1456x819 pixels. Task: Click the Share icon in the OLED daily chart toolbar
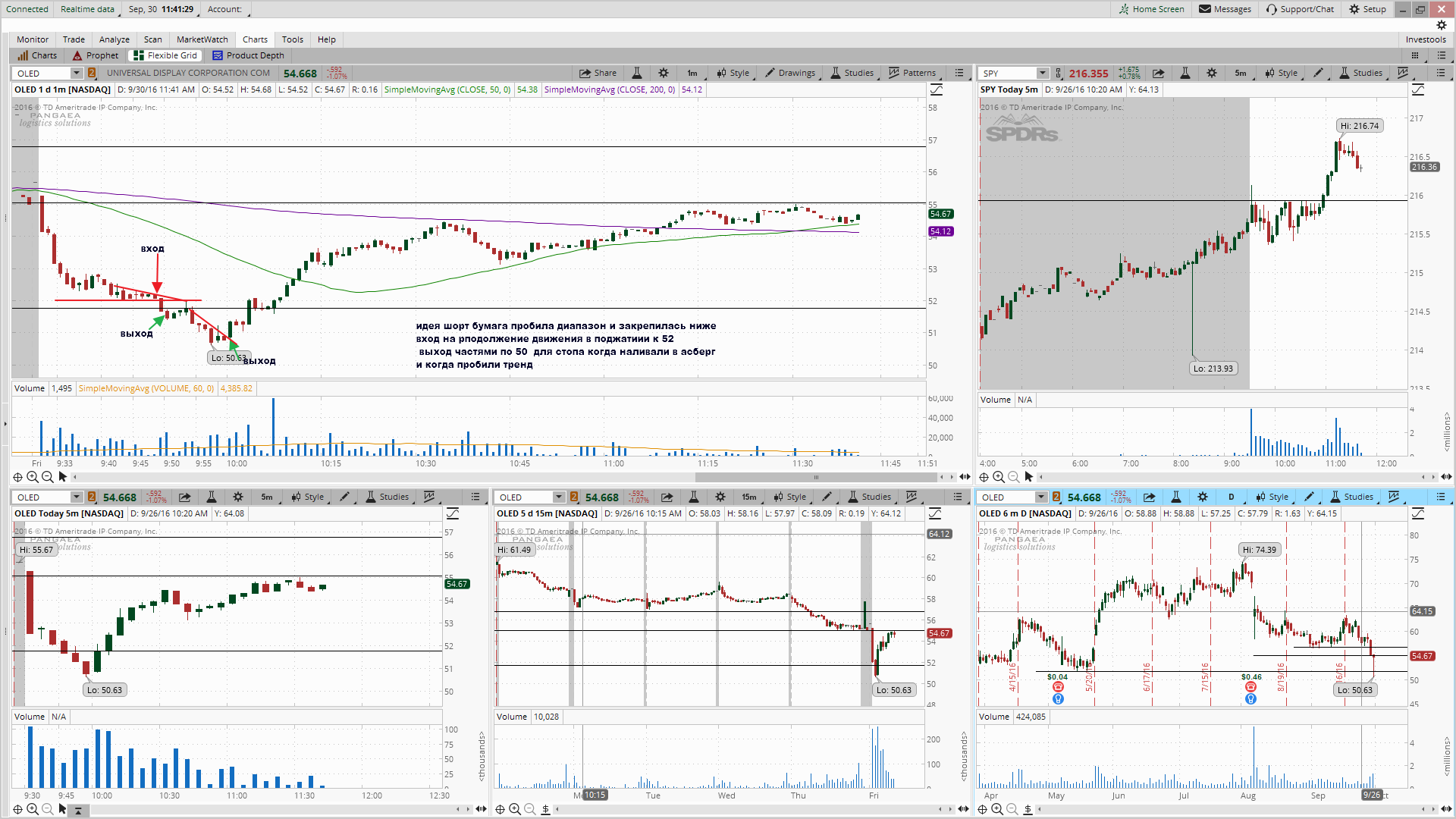1149,497
